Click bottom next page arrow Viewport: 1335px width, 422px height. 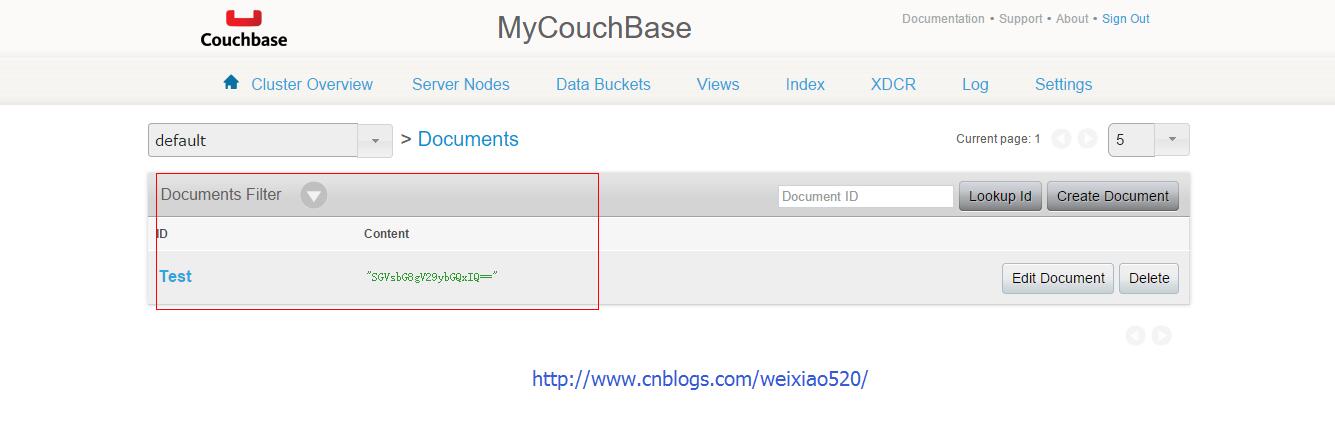coord(1161,335)
